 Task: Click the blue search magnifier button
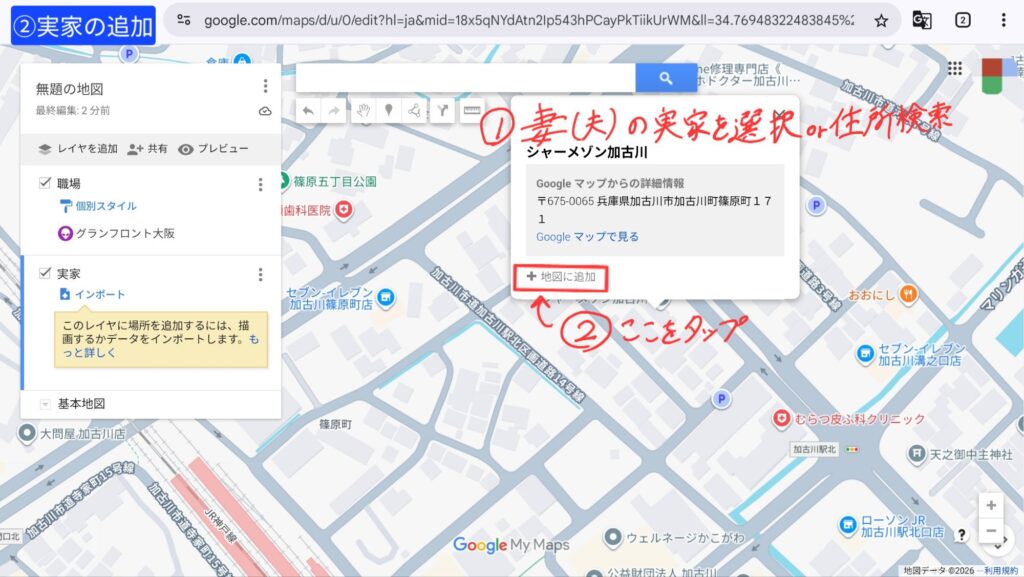[666, 78]
